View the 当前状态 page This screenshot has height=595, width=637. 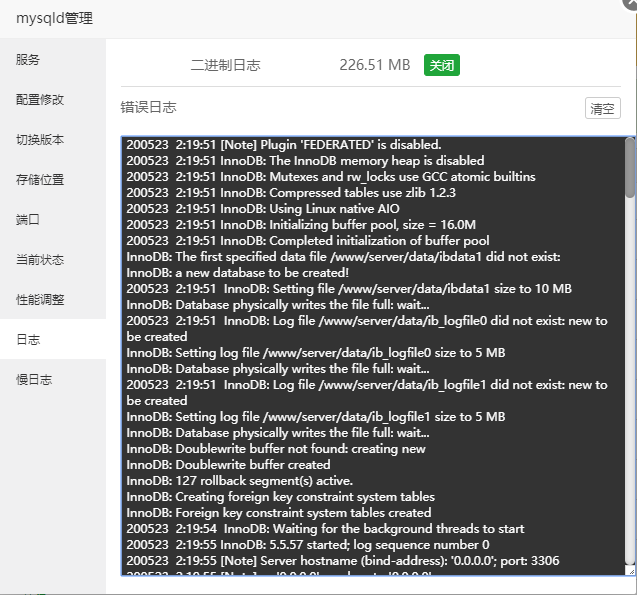click(40, 260)
